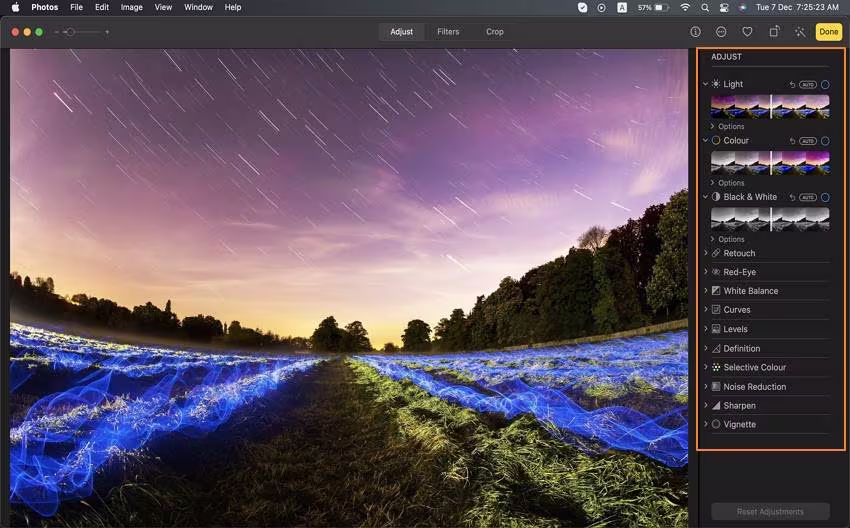850x528 pixels.
Task: Switch to the Crop tab
Action: point(495,32)
